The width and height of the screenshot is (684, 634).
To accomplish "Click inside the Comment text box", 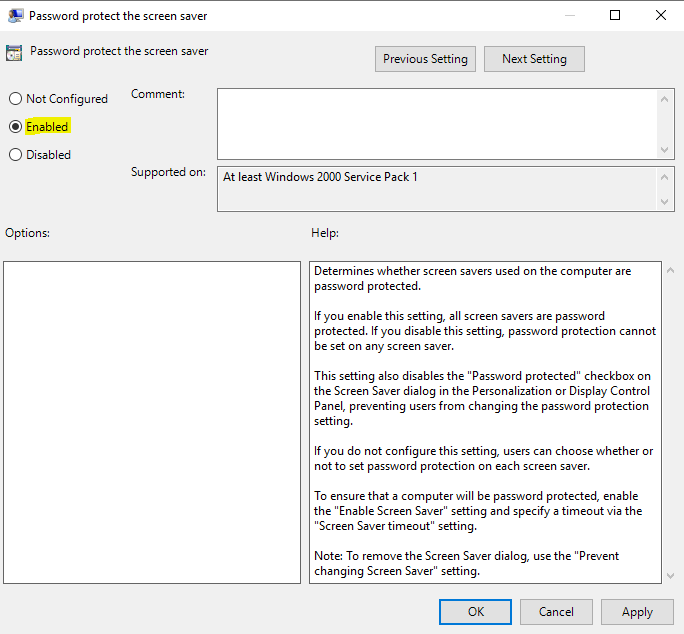I will point(436,123).
